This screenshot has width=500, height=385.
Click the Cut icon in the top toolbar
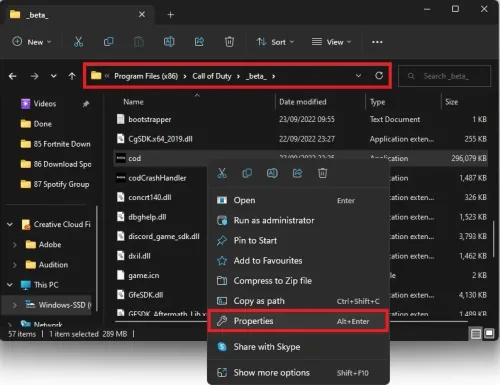tap(78, 42)
